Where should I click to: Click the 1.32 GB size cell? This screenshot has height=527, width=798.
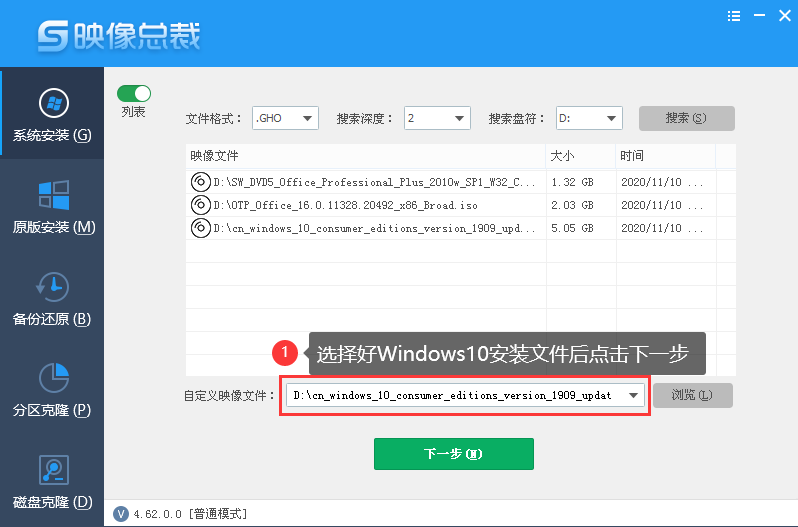click(x=573, y=182)
